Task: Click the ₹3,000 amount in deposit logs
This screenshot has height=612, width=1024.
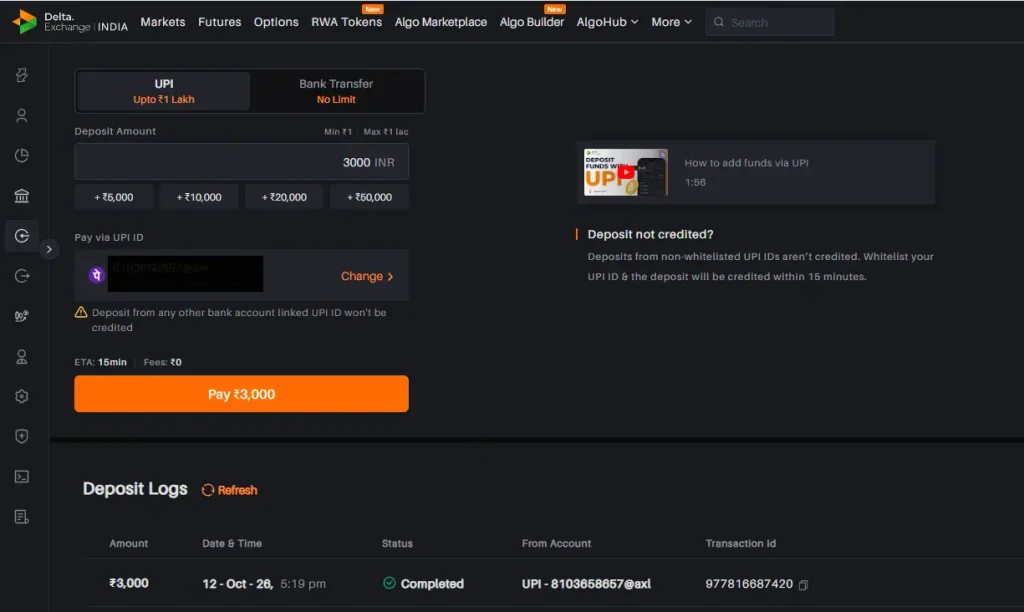Action: [x=129, y=583]
